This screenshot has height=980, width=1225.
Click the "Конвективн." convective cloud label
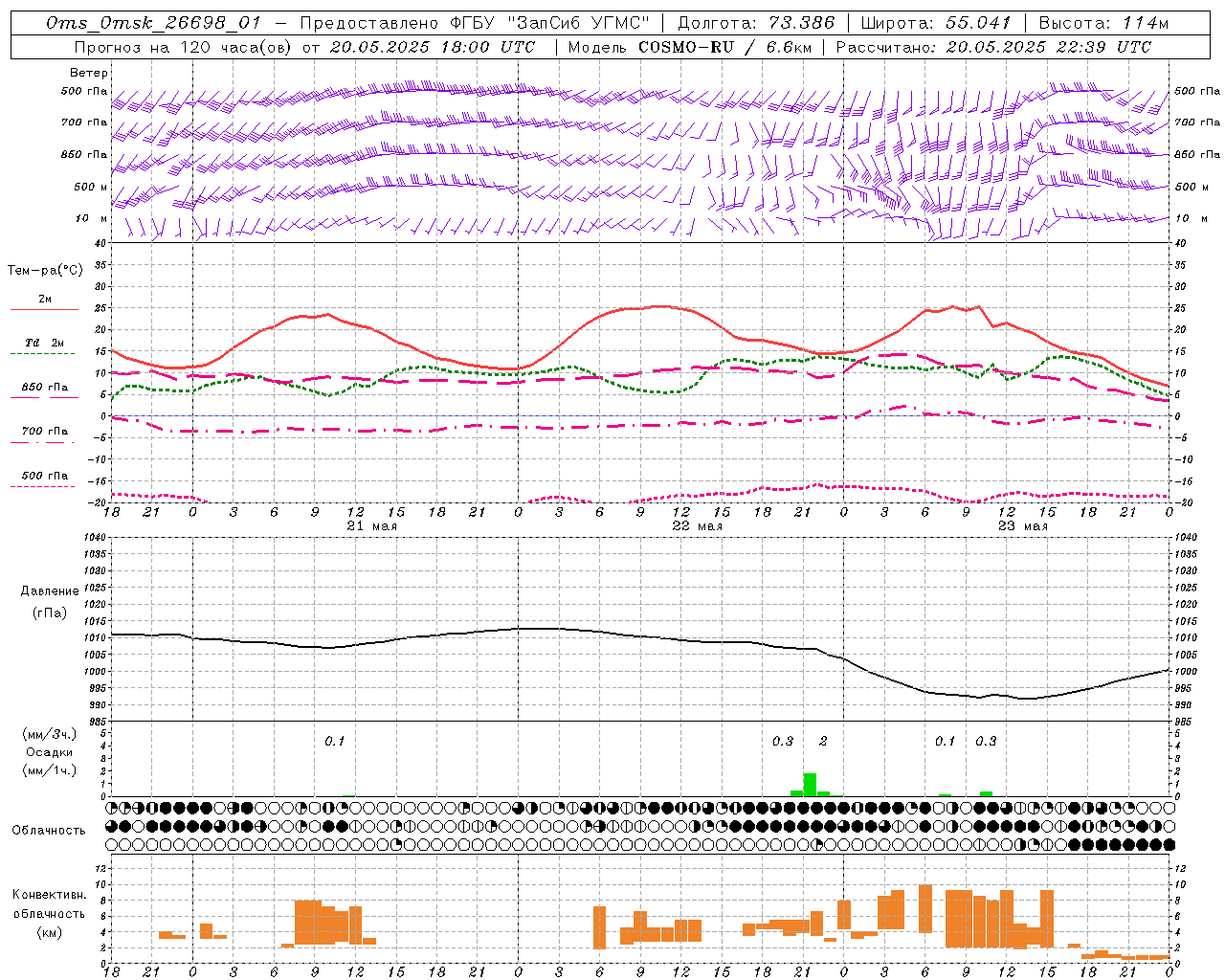(x=49, y=894)
